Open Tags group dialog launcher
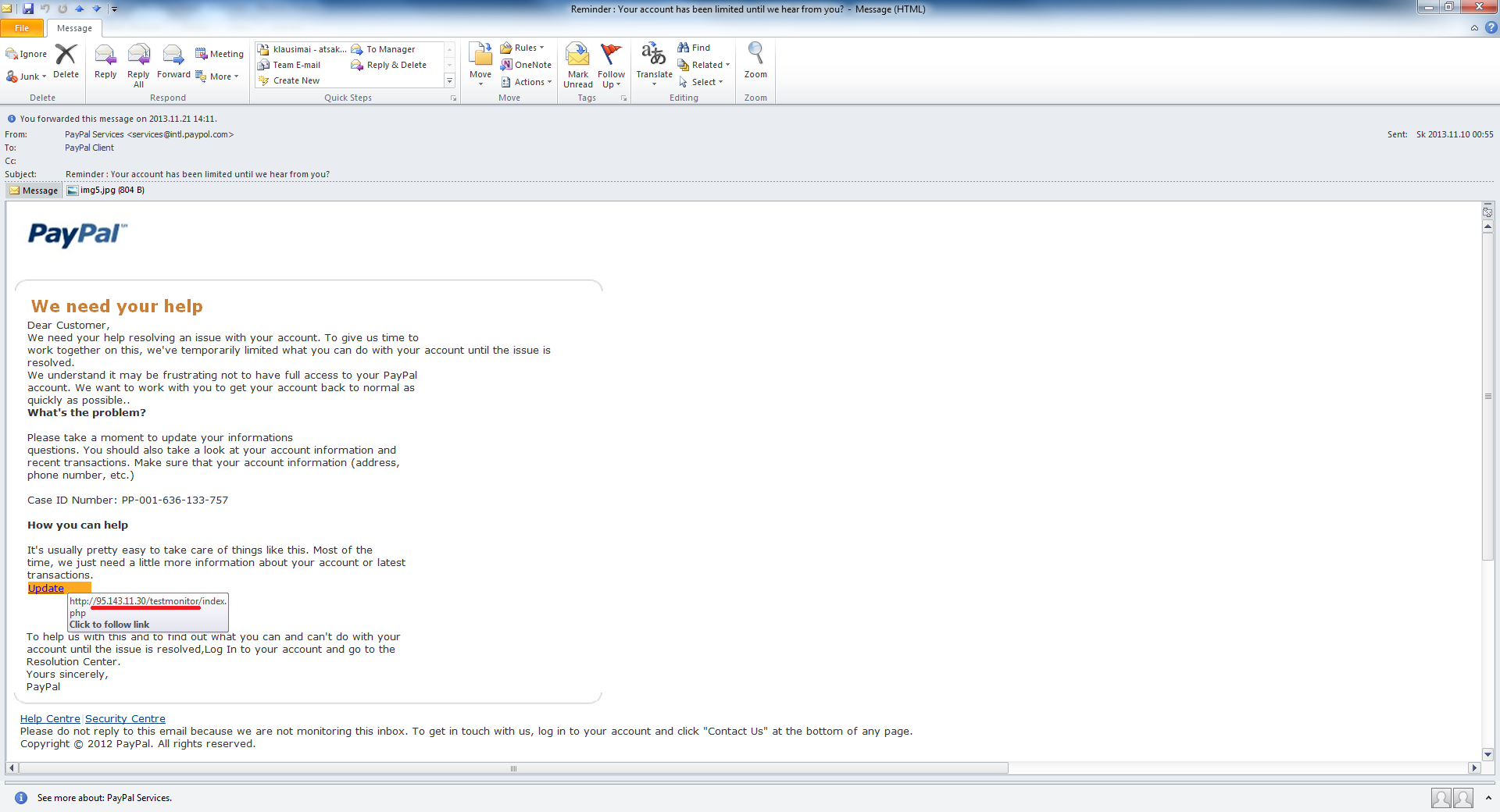Viewport: 1500px width, 812px height. tap(623, 98)
